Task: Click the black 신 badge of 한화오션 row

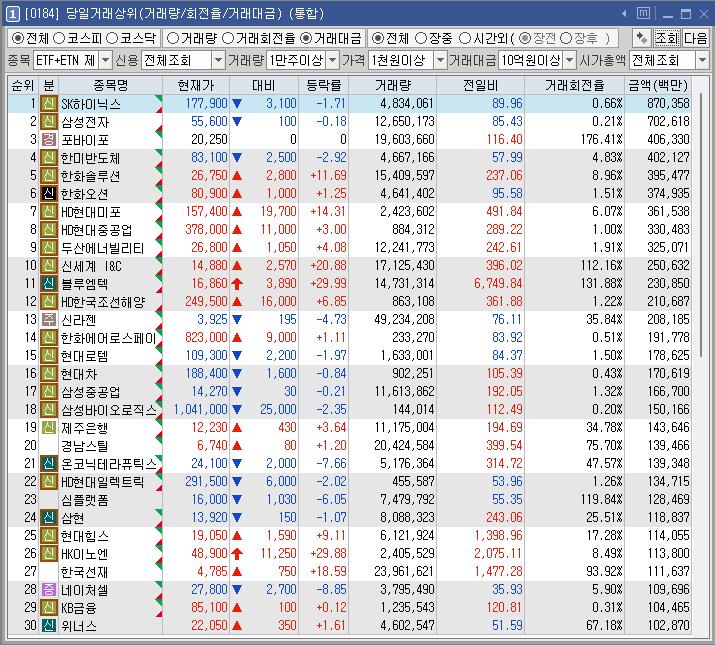Action: 49,194
